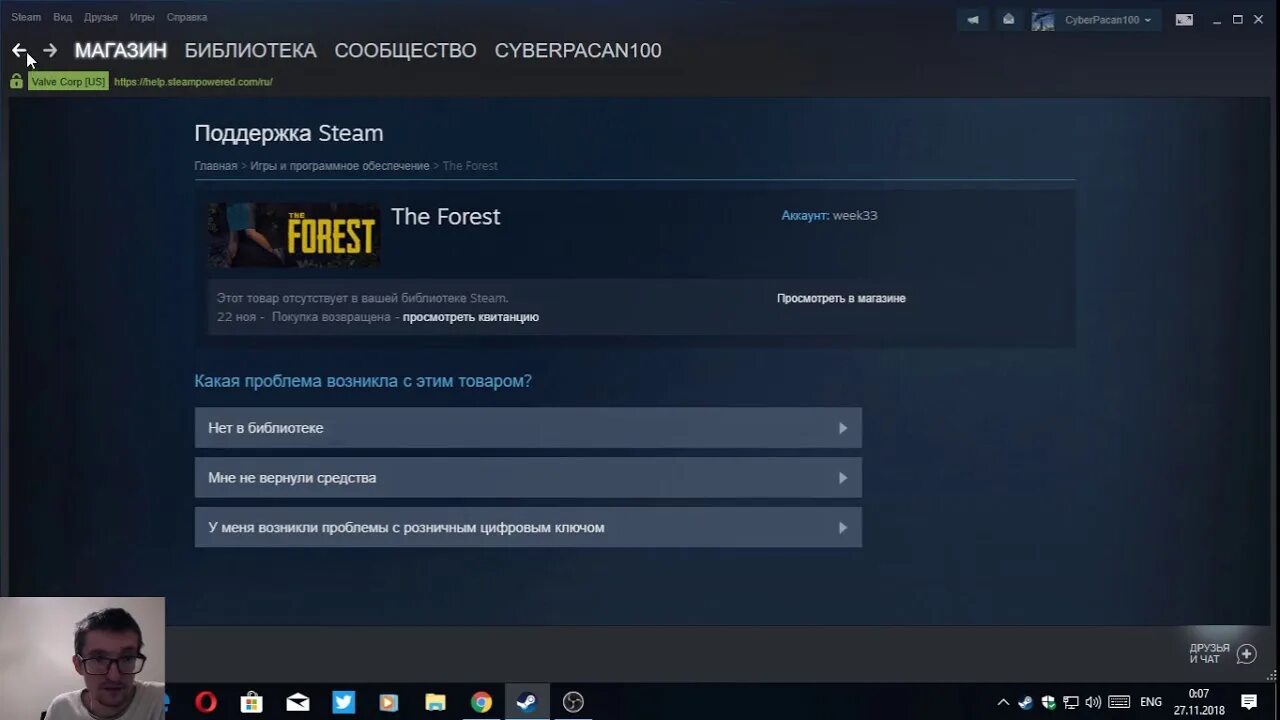The width and height of the screenshot is (1280, 720).
Task: Click the arrow on Мне не вернули средства row
Action: coord(843,478)
